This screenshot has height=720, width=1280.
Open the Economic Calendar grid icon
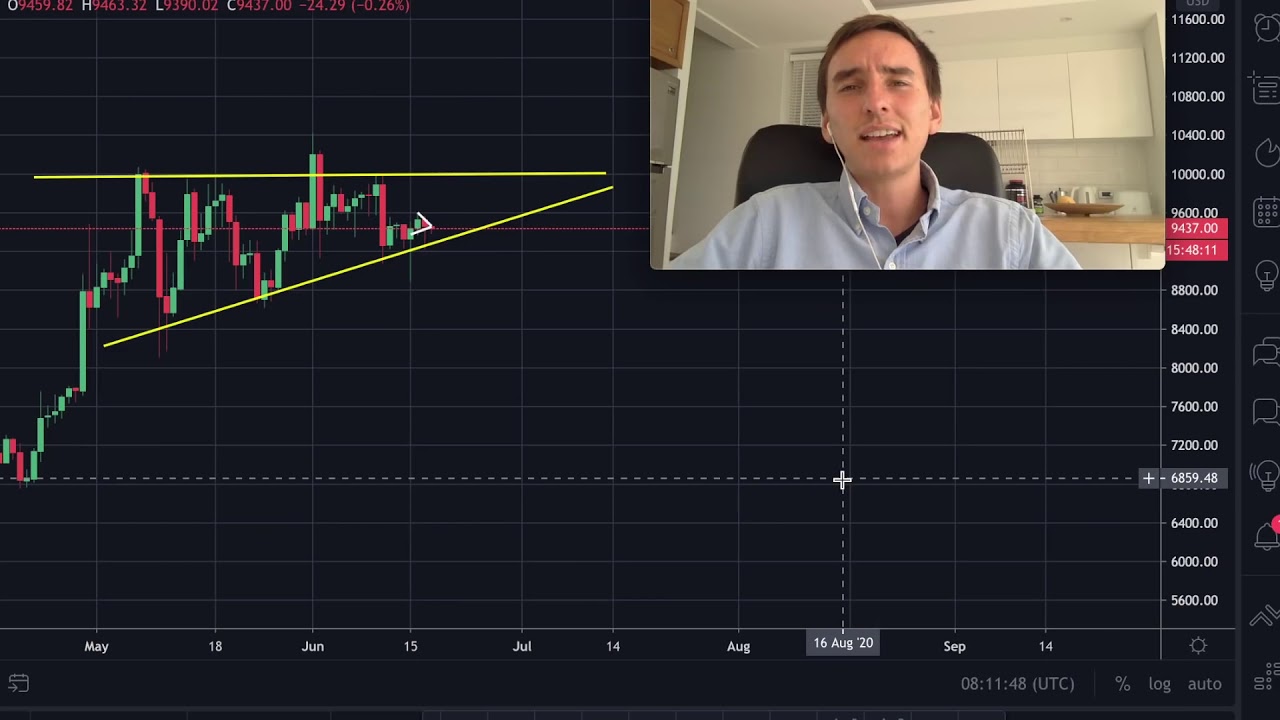1267,213
